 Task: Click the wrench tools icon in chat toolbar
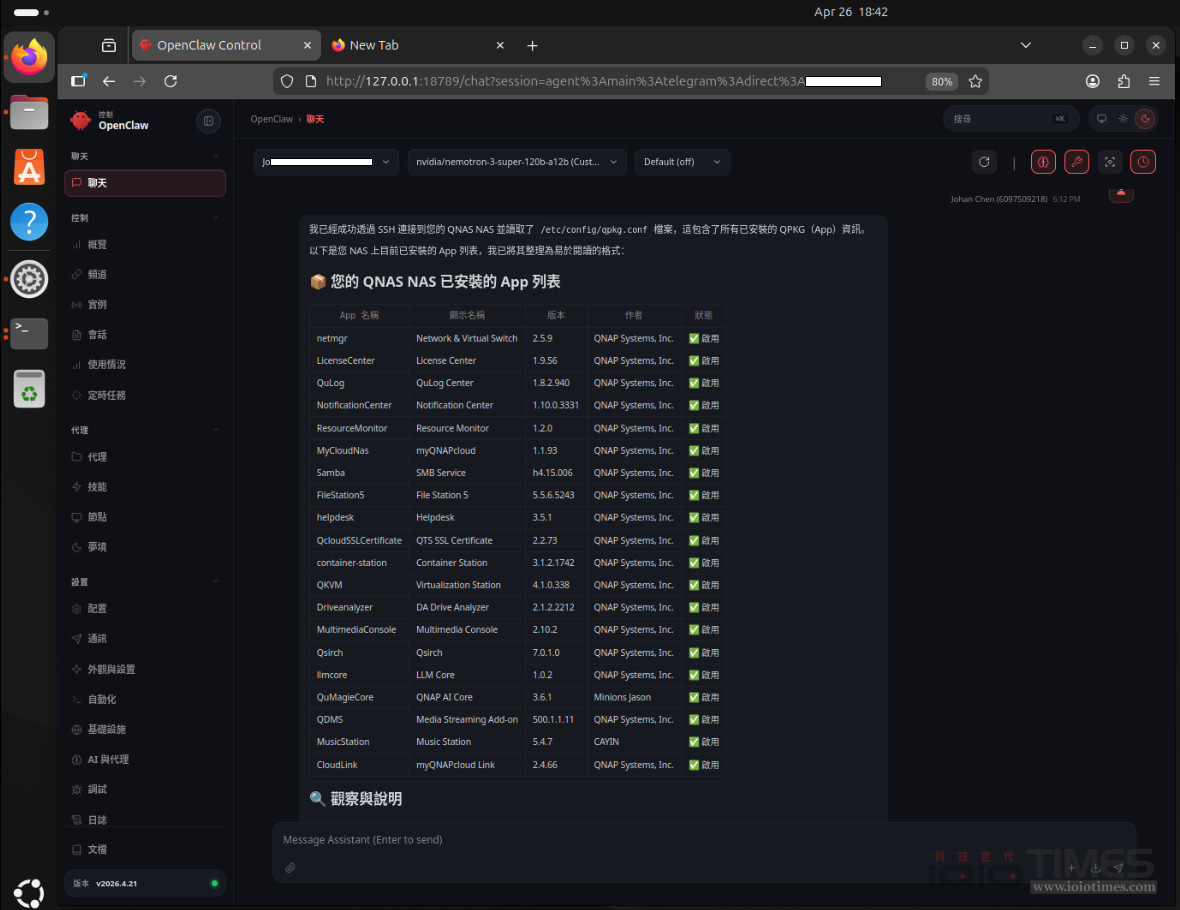pyautogui.click(x=1076, y=161)
